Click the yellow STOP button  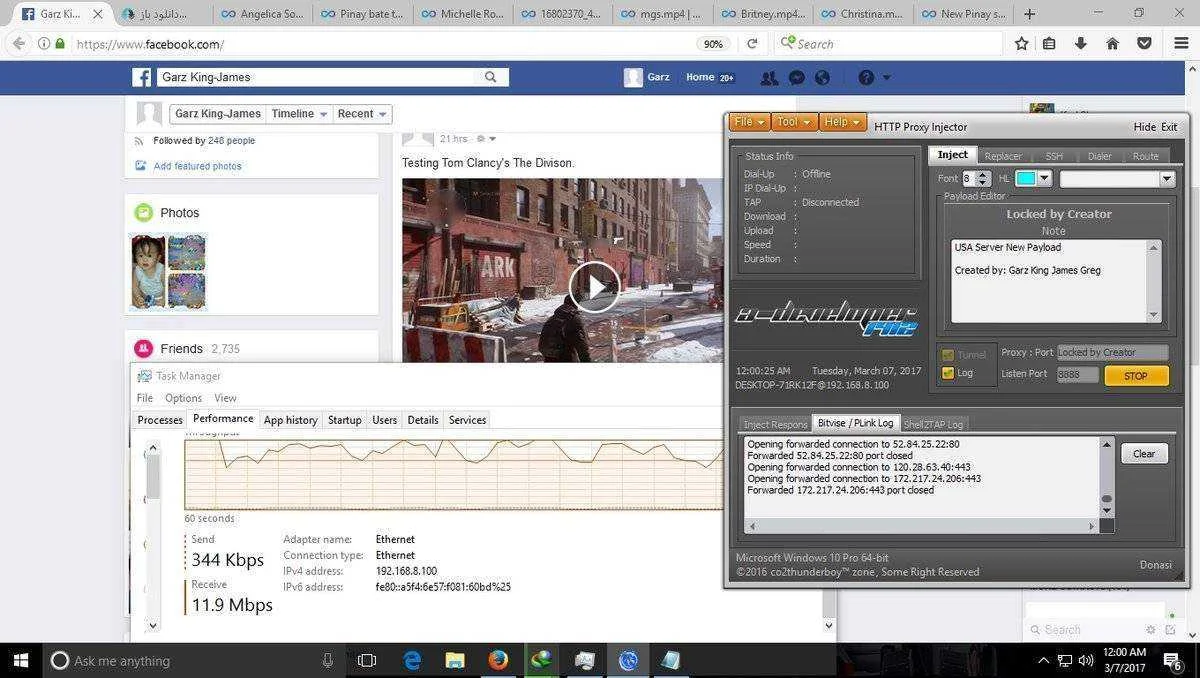click(x=1136, y=376)
